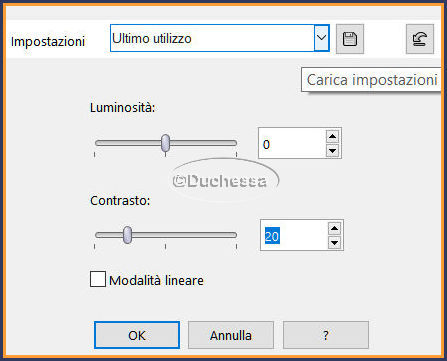
Task: Cancel with the Annulla button
Action: point(231,335)
